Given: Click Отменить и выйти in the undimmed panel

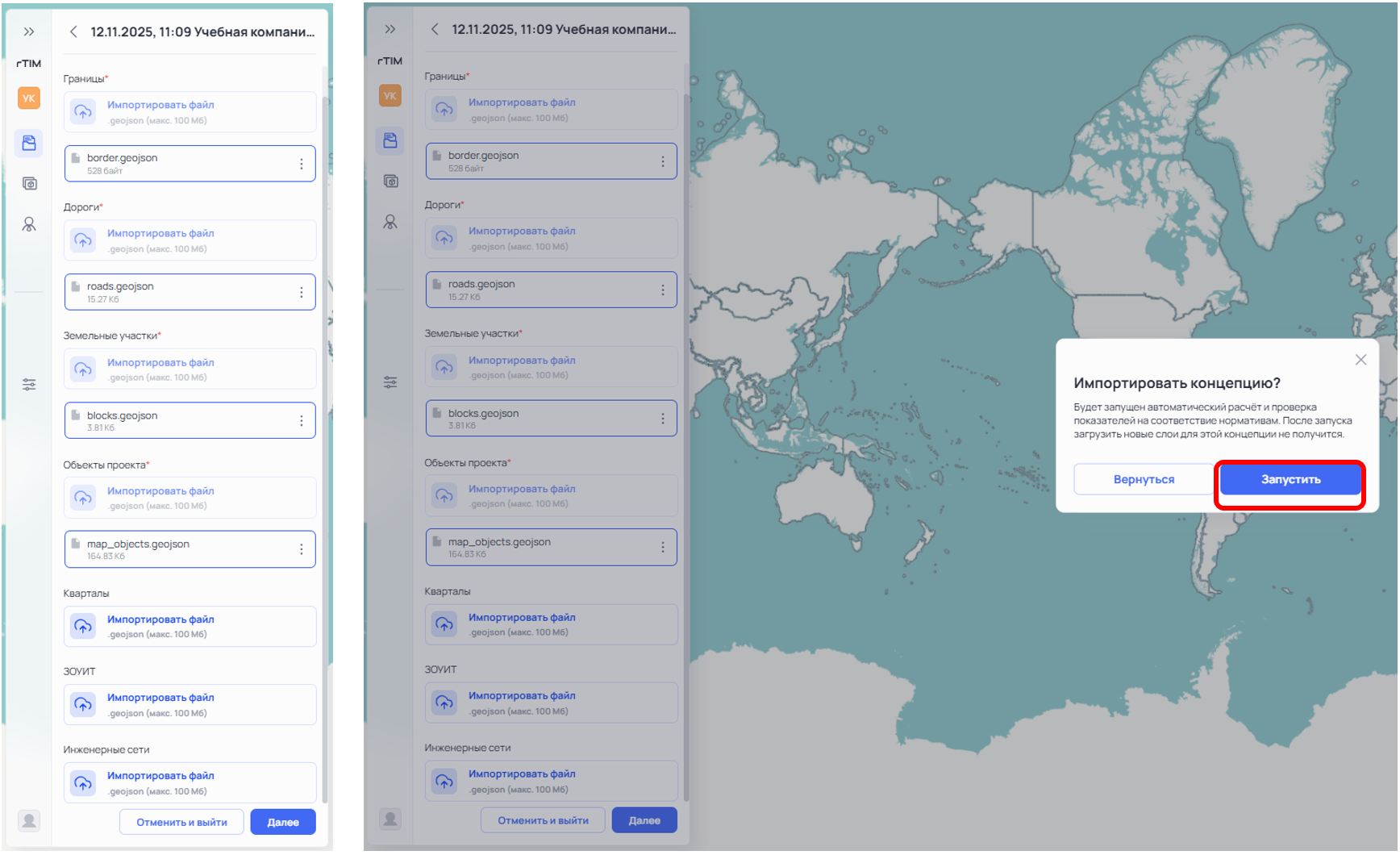Looking at the screenshot, I should pos(181,822).
